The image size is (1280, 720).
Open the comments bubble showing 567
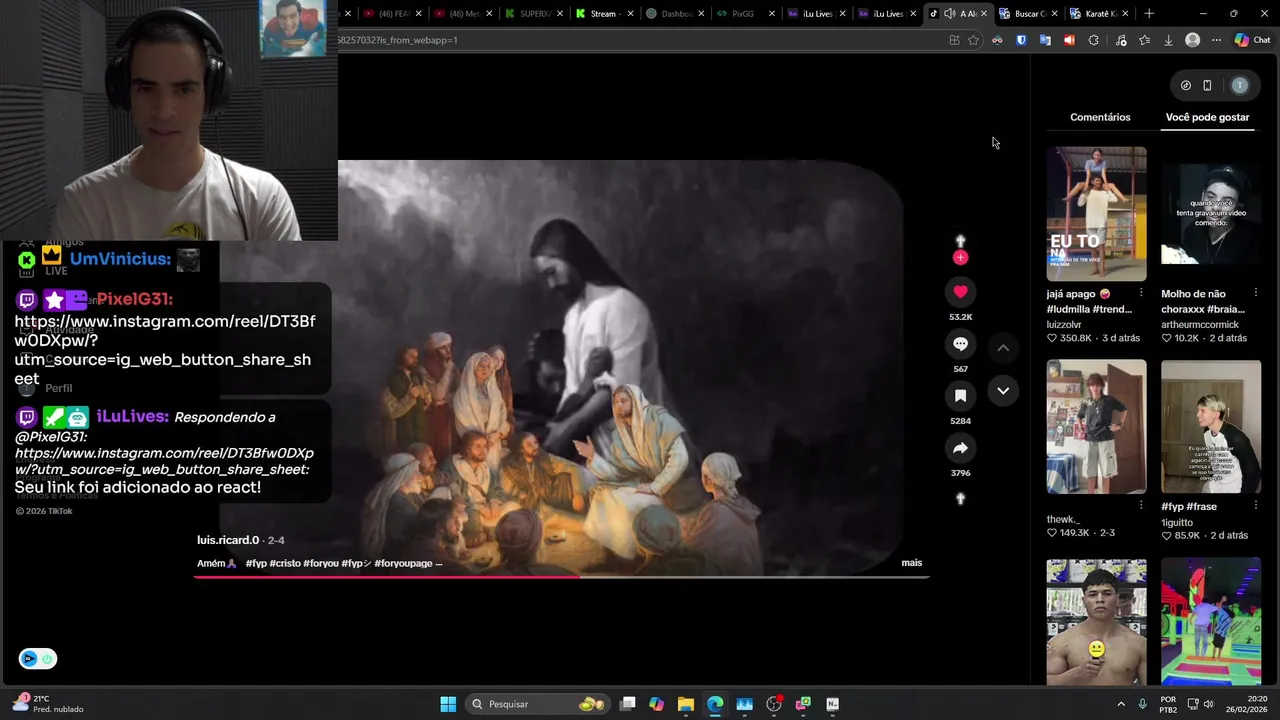(x=960, y=344)
